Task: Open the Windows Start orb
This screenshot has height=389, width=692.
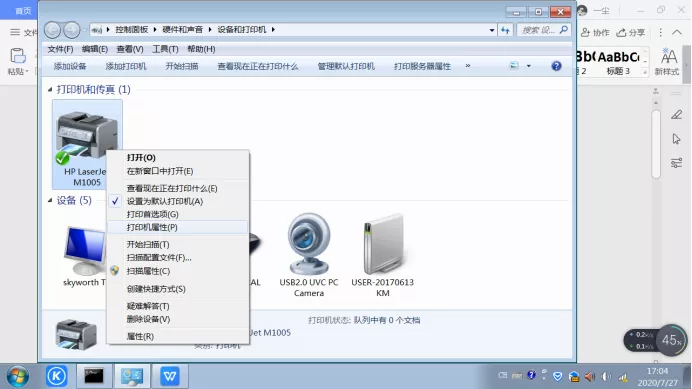Action: click(x=18, y=376)
